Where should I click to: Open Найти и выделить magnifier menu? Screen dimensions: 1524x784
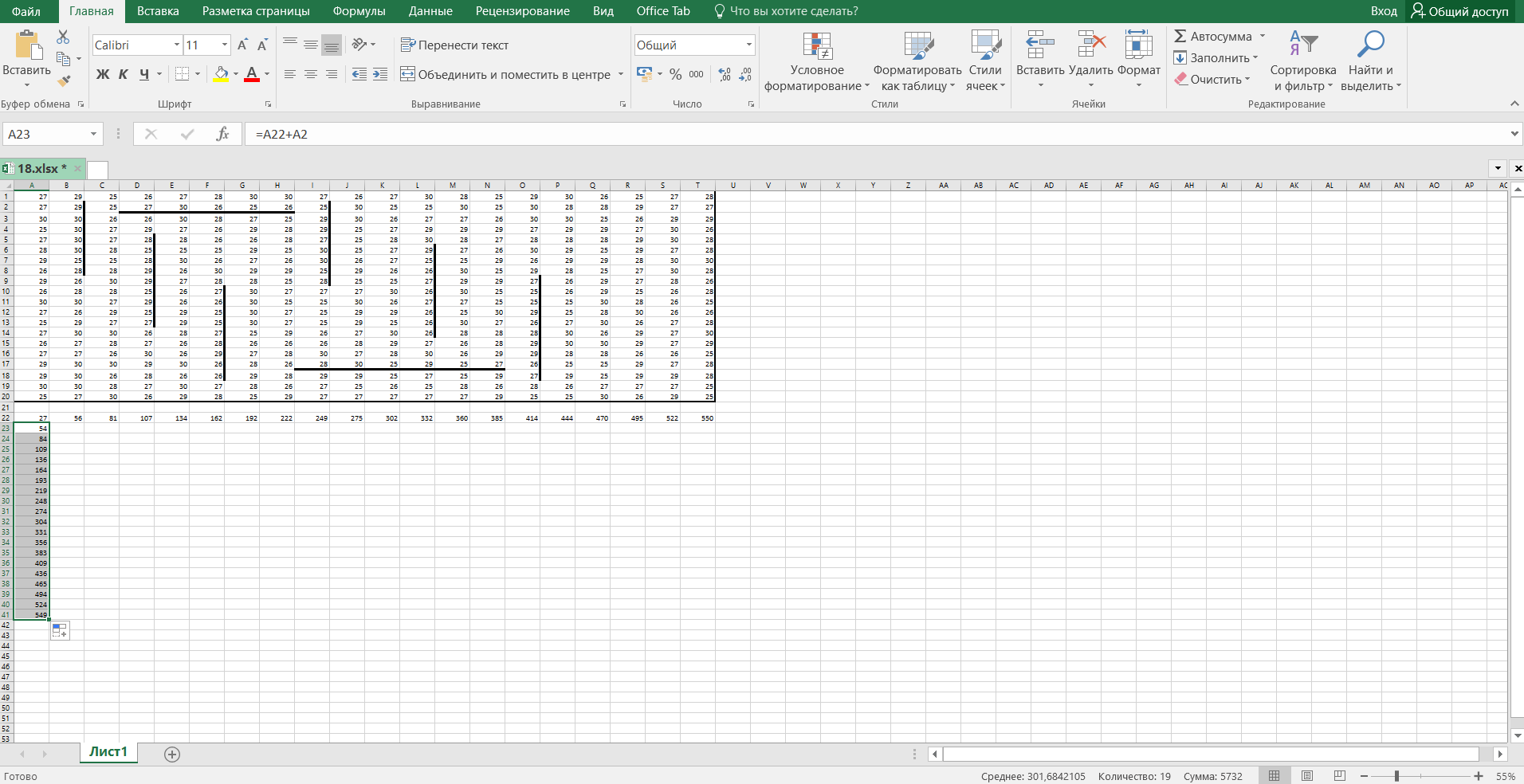tap(1370, 62)
